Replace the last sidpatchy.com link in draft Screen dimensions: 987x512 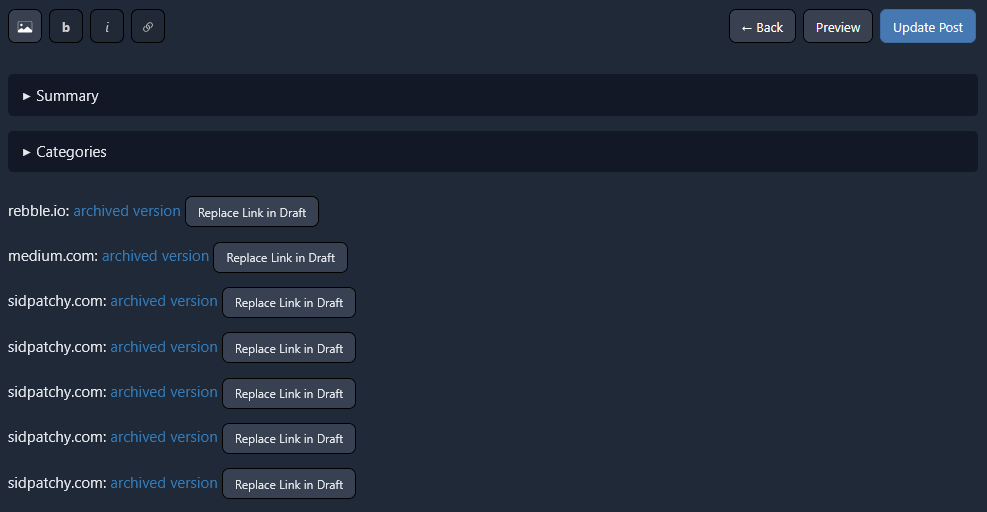point(289,484)
